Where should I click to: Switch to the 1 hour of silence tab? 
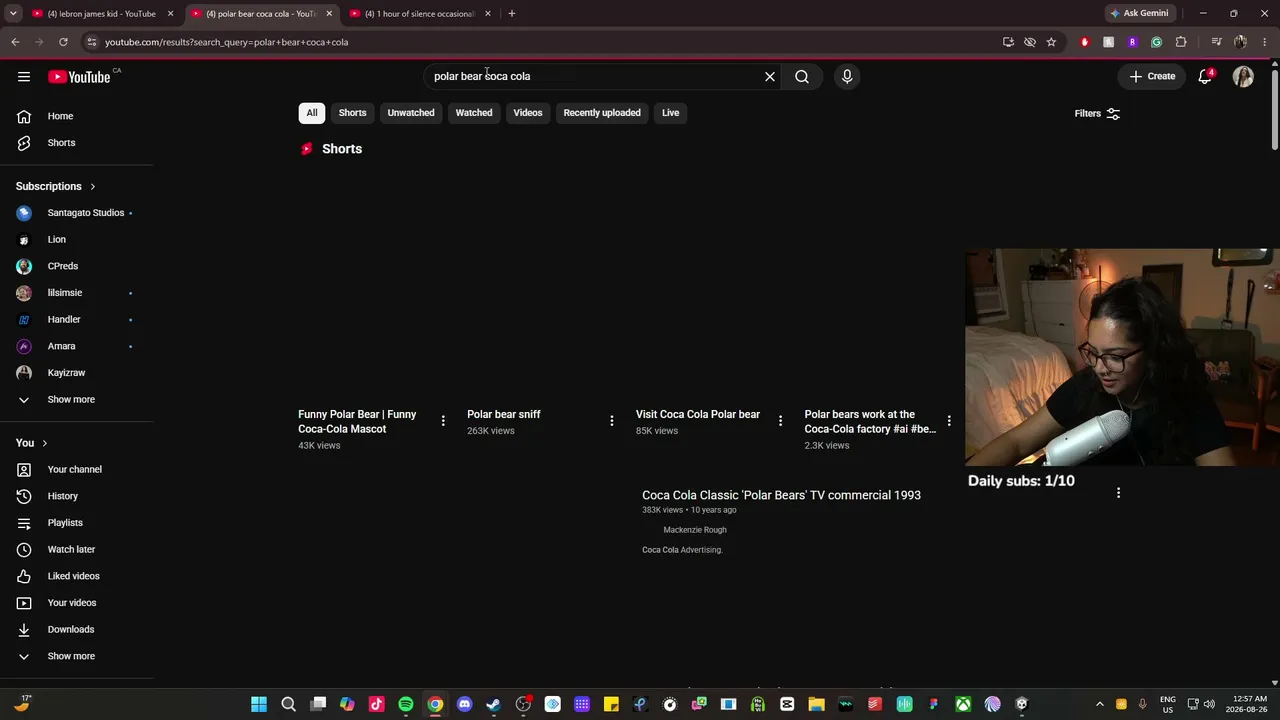[x=420, y=14]
